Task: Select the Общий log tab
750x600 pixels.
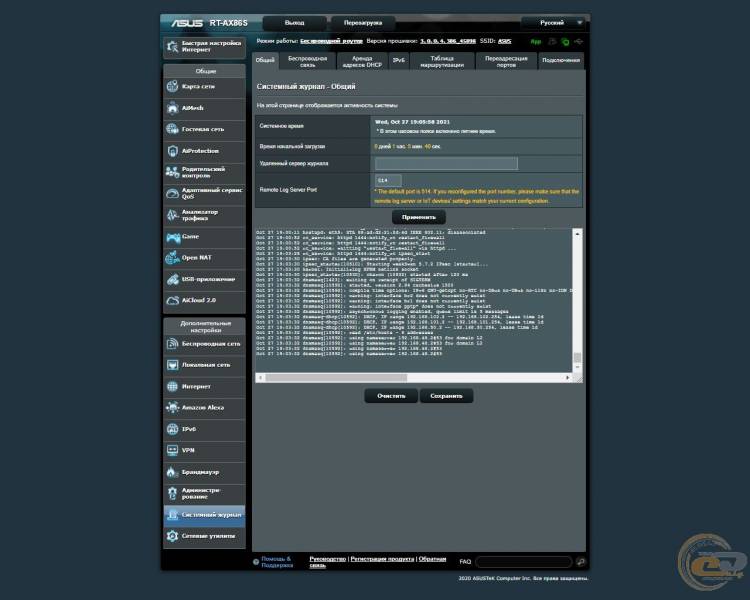Action: pyautogui.click(x=265, y=60)
